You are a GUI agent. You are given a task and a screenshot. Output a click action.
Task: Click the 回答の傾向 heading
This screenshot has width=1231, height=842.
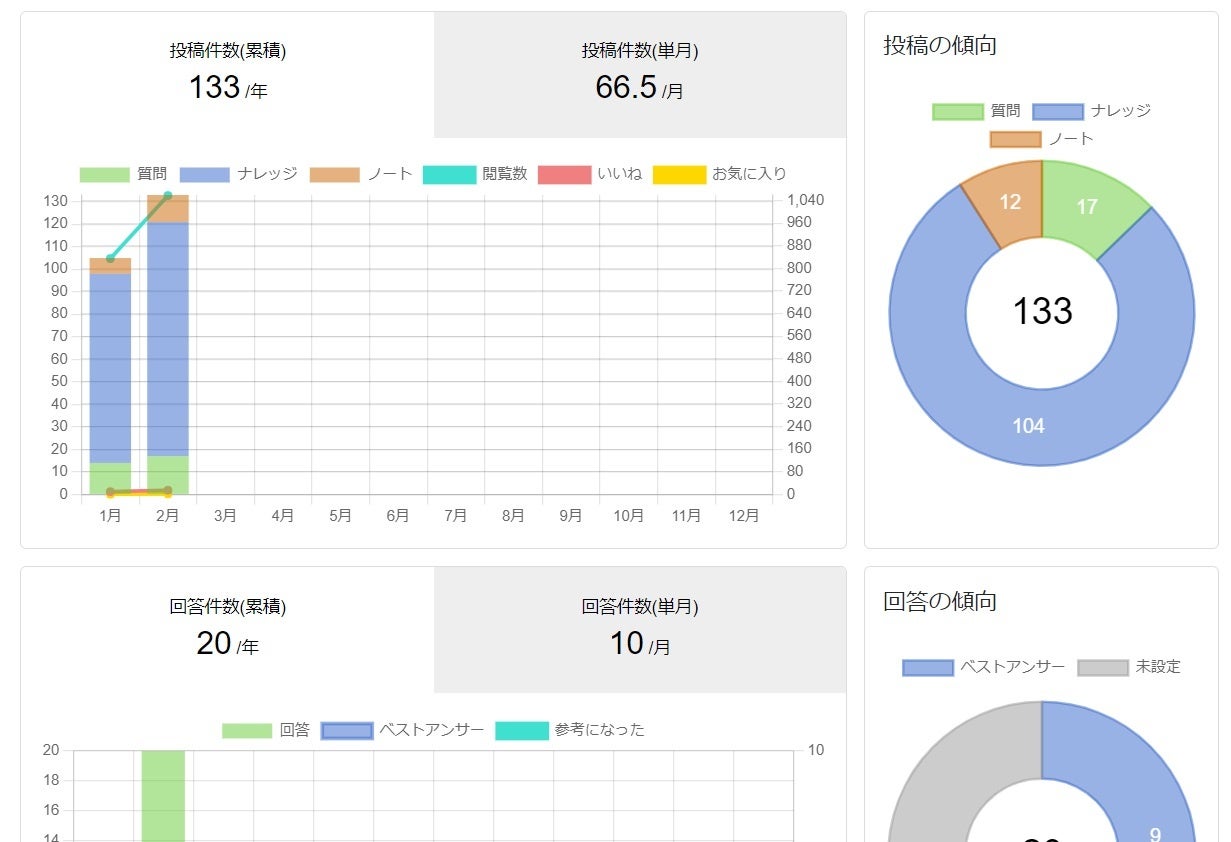point(940,601)
